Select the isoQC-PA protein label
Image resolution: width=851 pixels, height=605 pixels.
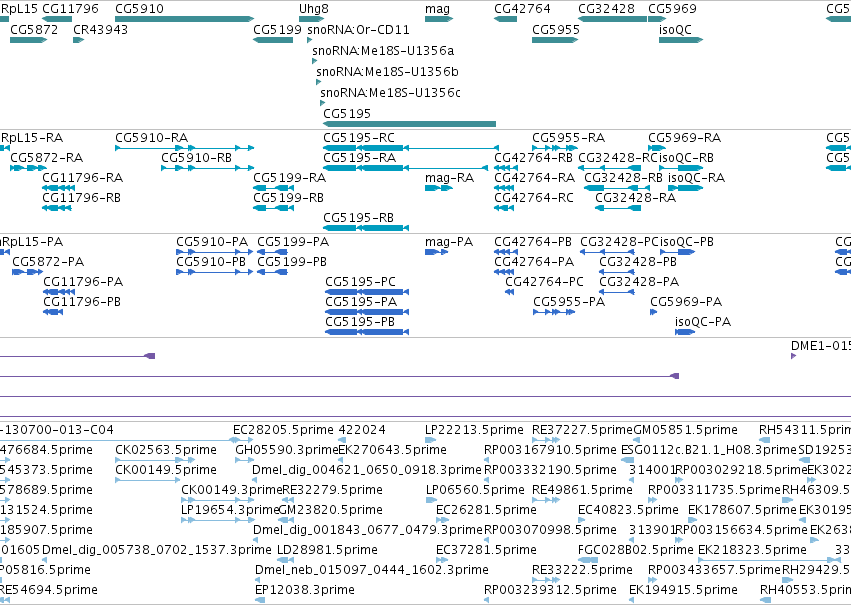(703, 322)
